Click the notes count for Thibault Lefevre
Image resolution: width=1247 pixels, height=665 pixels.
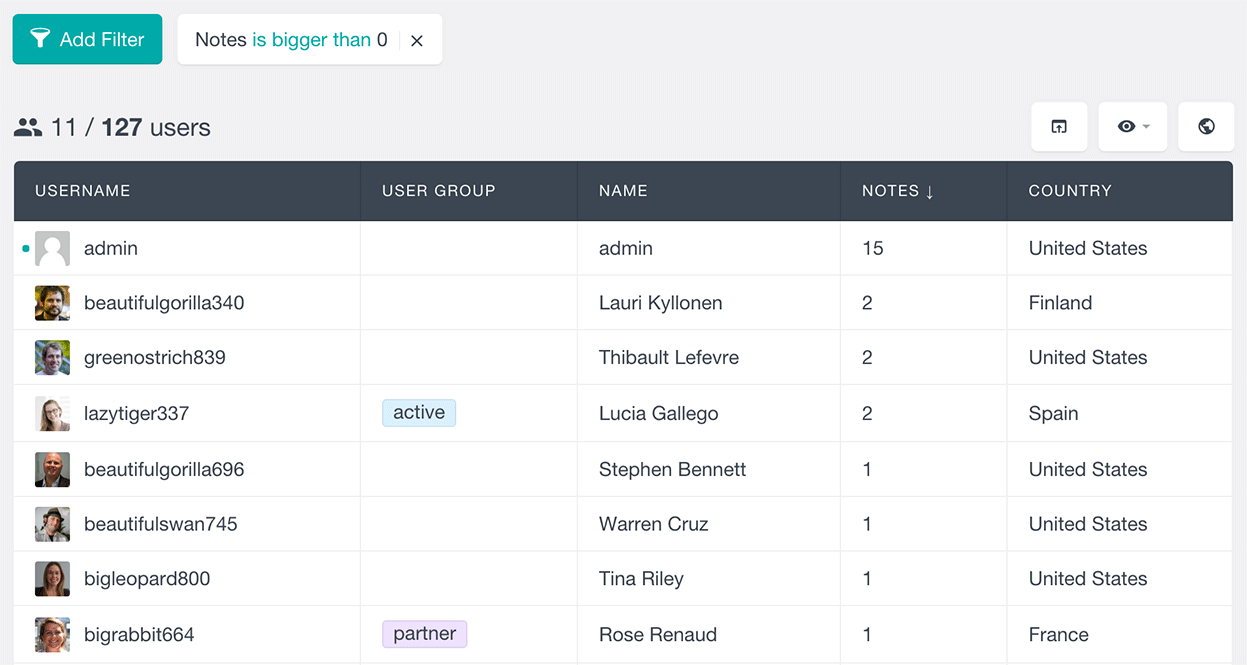(867, 357)
